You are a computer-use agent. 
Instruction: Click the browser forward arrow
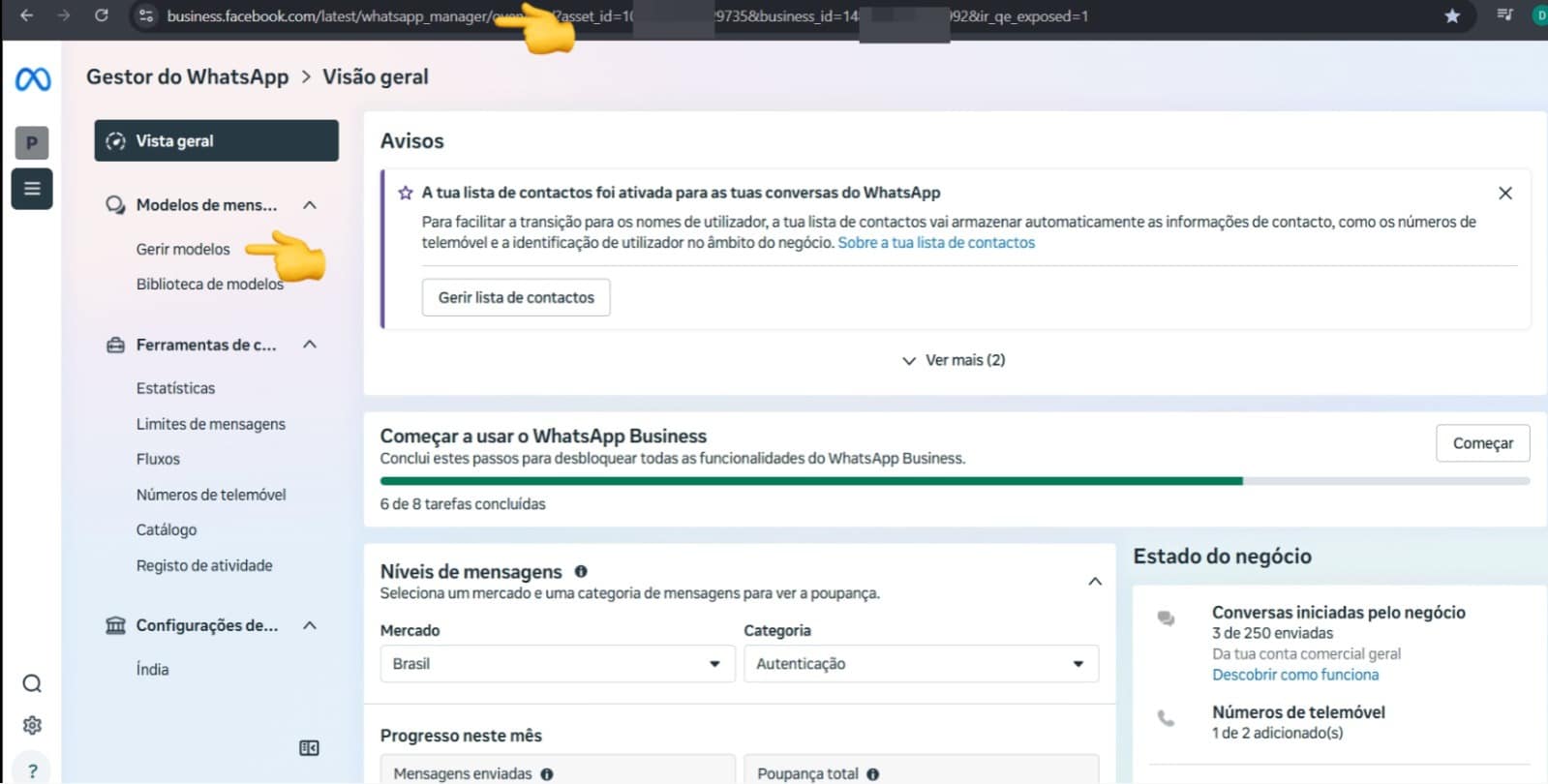click(x=64, y=15)
